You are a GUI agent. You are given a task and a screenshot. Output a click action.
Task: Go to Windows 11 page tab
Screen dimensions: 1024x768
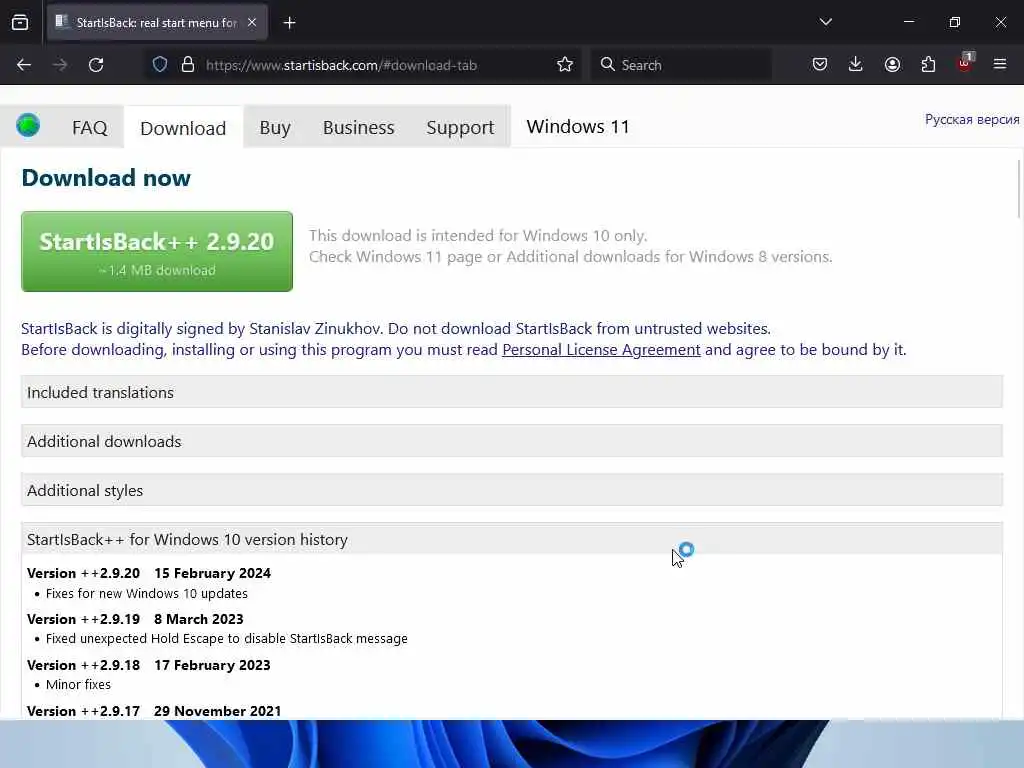tap(578, 127)
